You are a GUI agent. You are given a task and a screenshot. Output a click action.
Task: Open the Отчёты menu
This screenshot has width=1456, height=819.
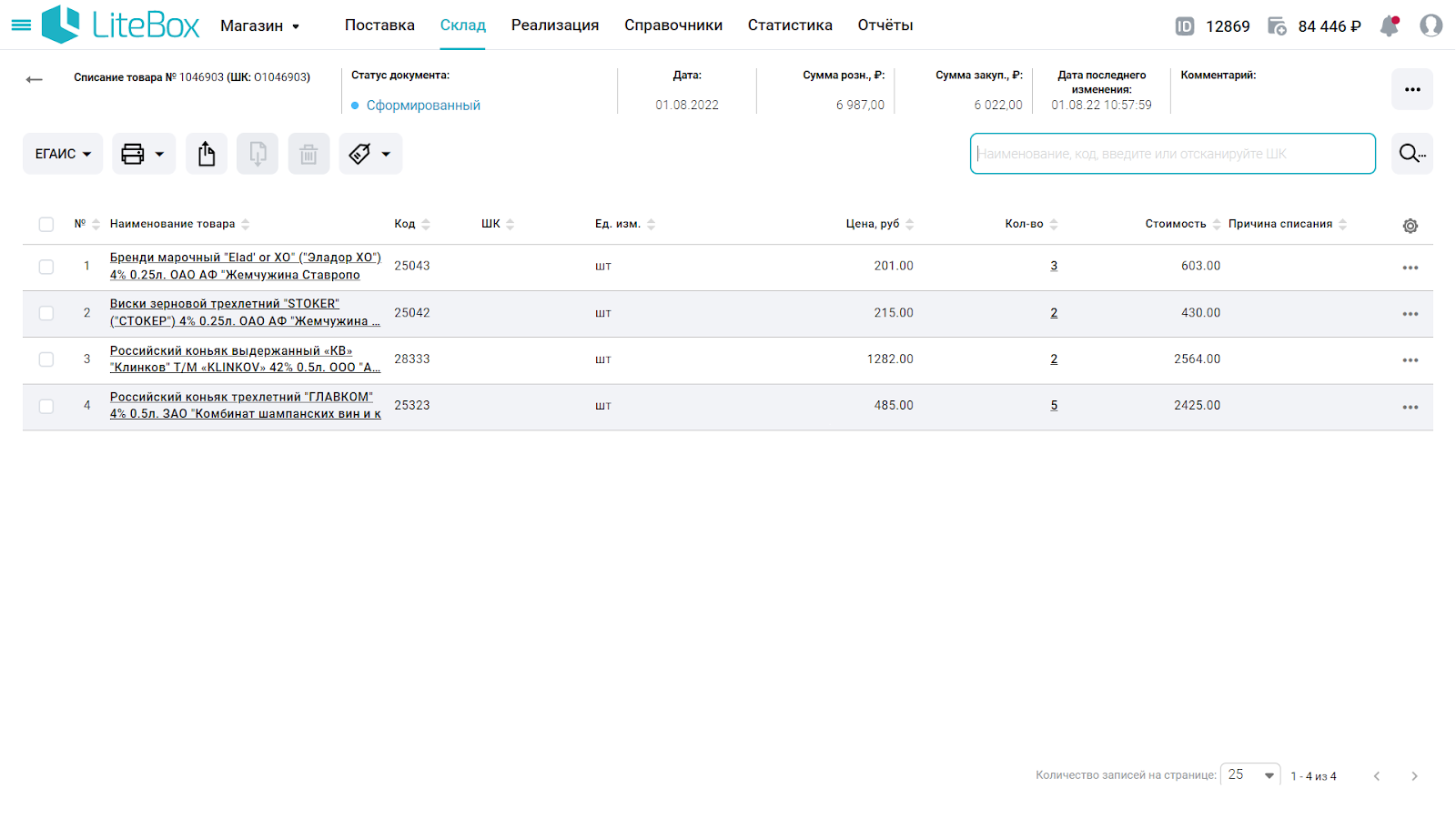885,25
